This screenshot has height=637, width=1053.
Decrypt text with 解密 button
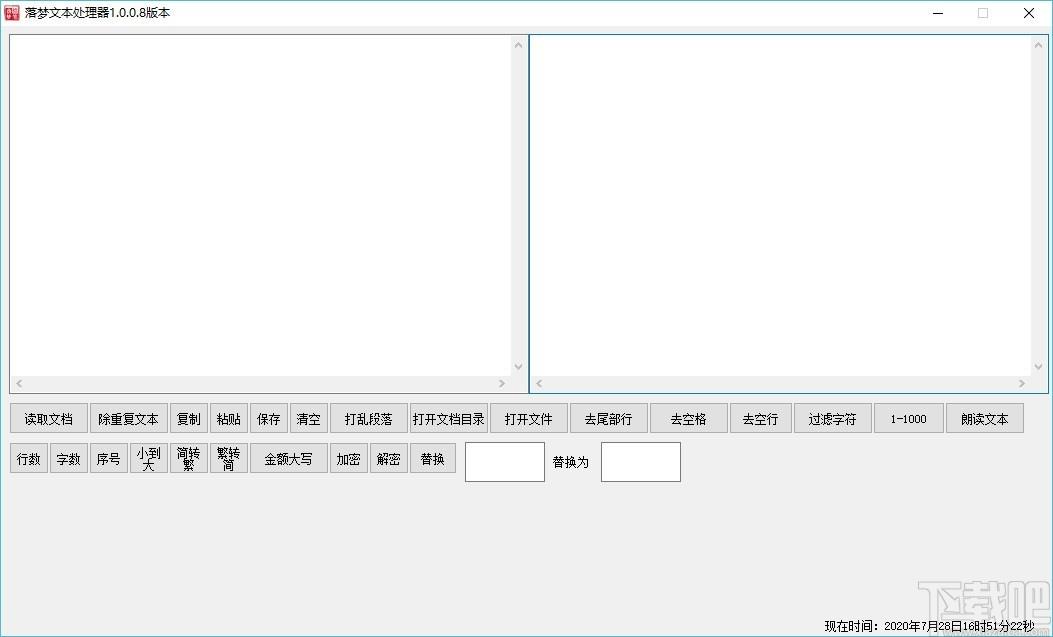tap(389, 458)
